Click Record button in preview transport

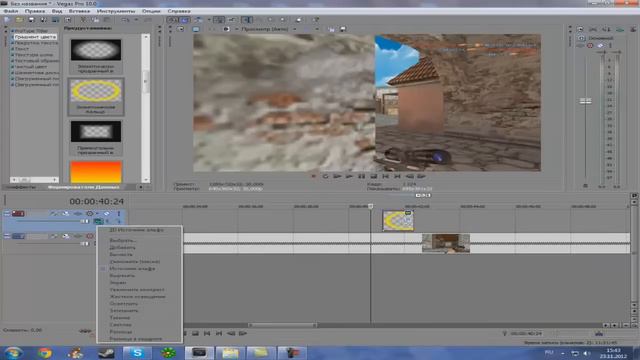[x=313, y=176]
